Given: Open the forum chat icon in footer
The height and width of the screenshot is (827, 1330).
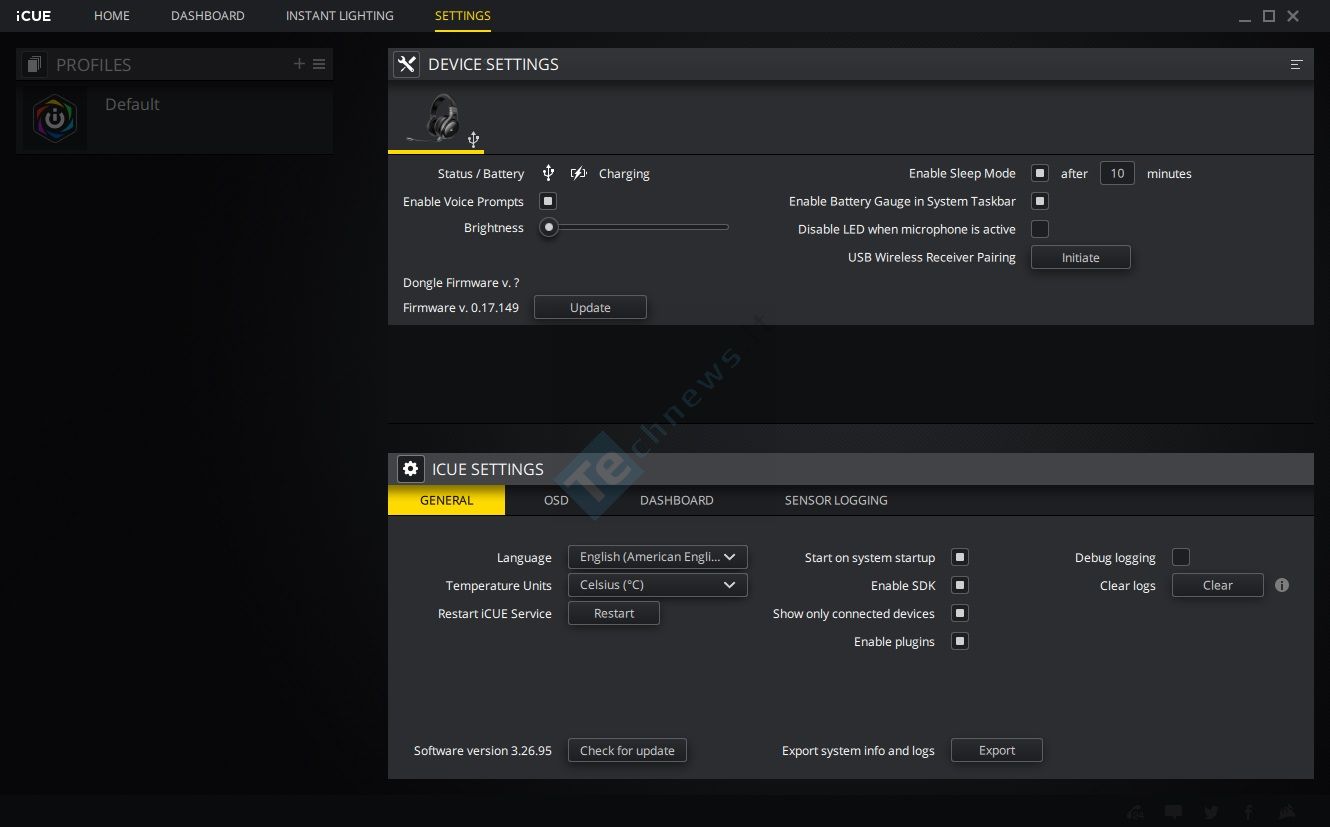Looking at the screenshot, I should [x=1174, y=812].
